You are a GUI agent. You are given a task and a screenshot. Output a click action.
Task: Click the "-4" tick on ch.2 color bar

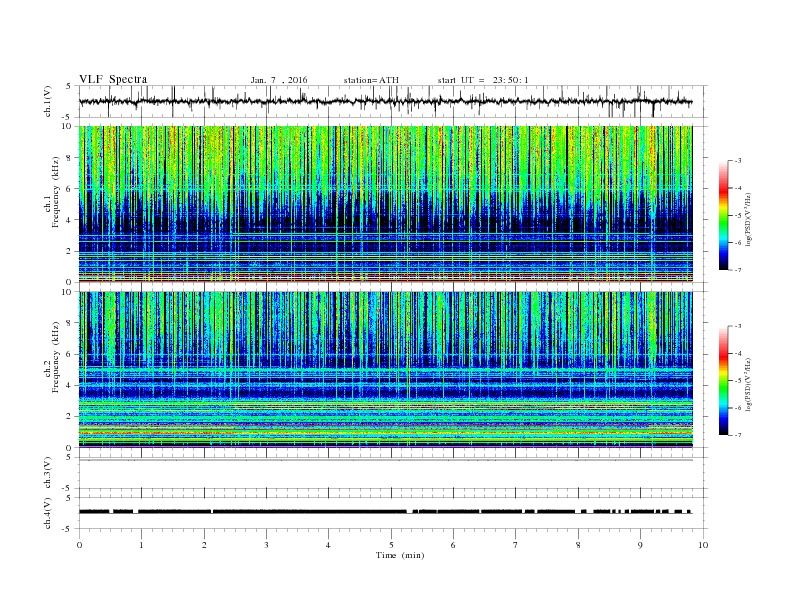tap(738, 353)
